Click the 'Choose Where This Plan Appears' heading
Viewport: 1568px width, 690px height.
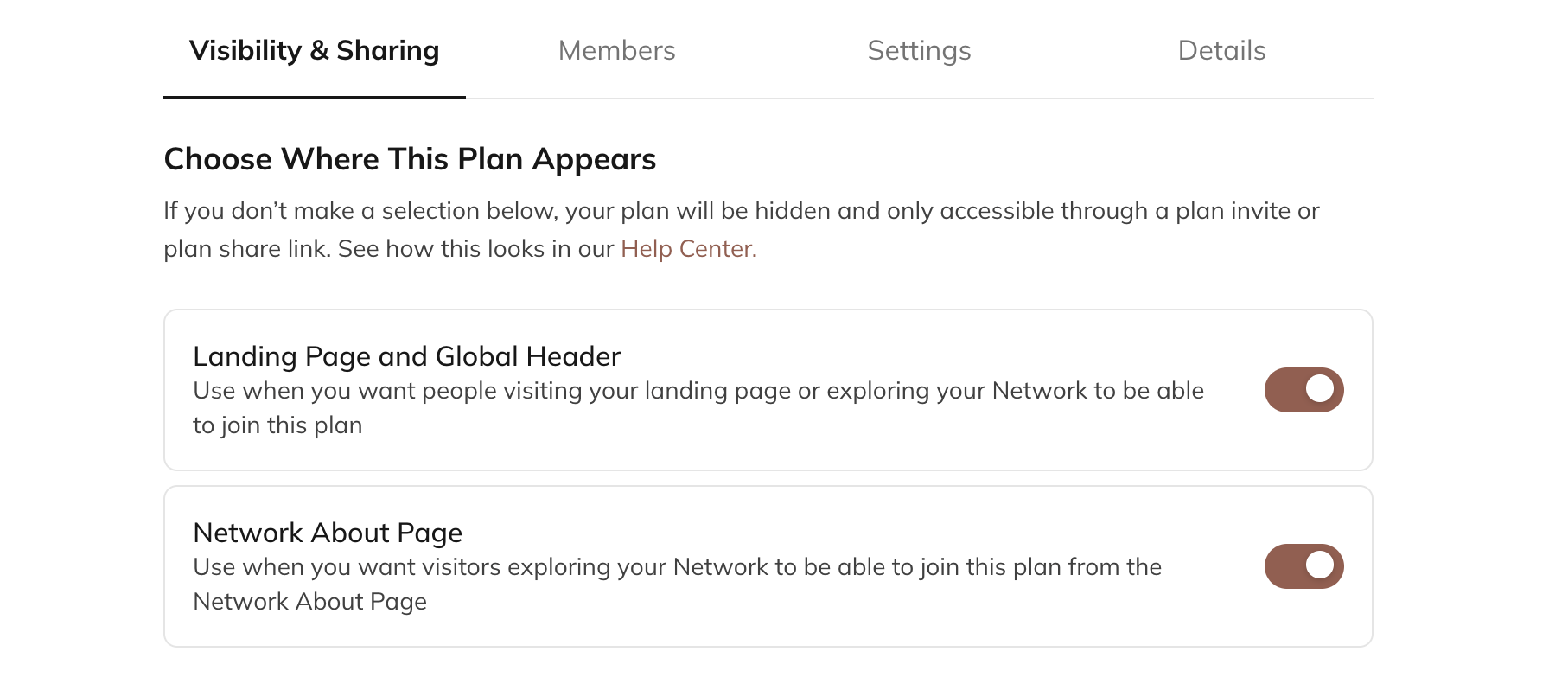410,158
